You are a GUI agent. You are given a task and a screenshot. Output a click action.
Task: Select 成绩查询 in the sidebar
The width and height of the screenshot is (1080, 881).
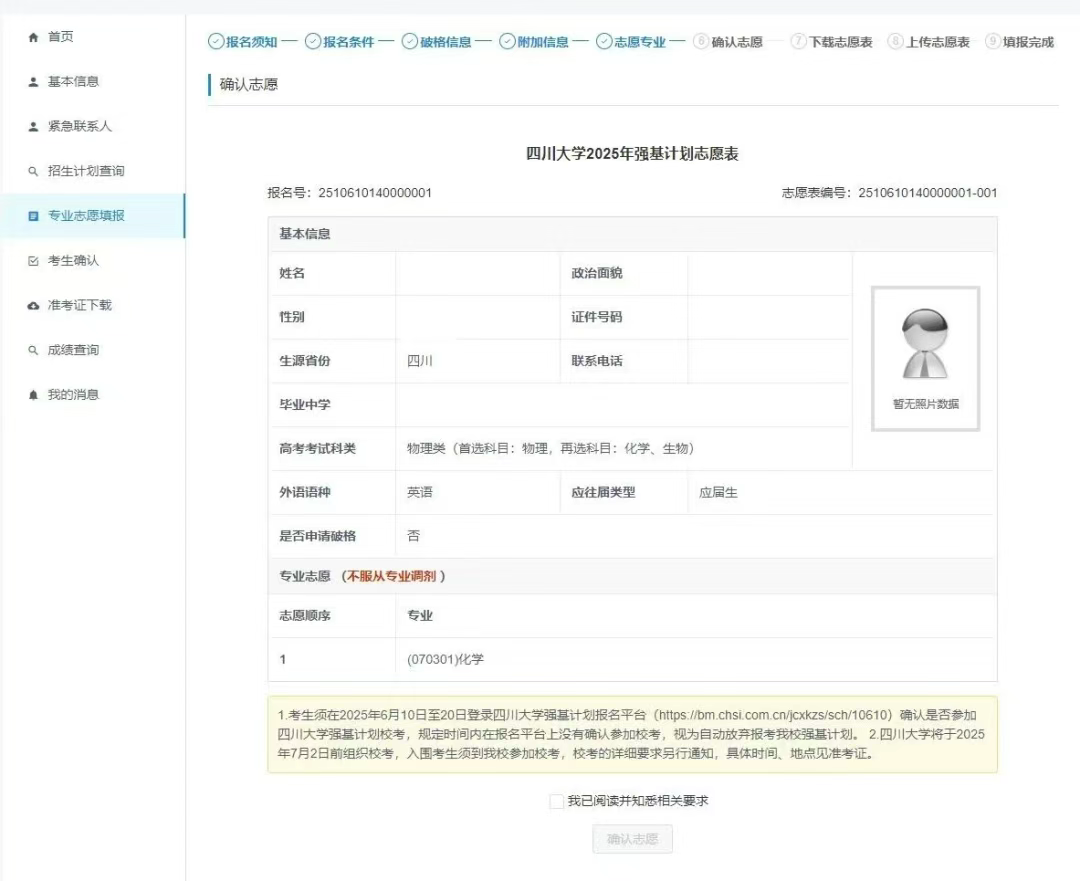click(93, 351)
